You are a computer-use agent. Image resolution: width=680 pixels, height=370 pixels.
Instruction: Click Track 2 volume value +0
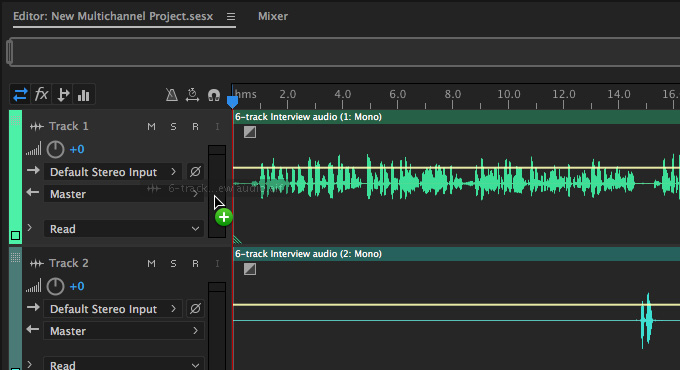point(77,286)
